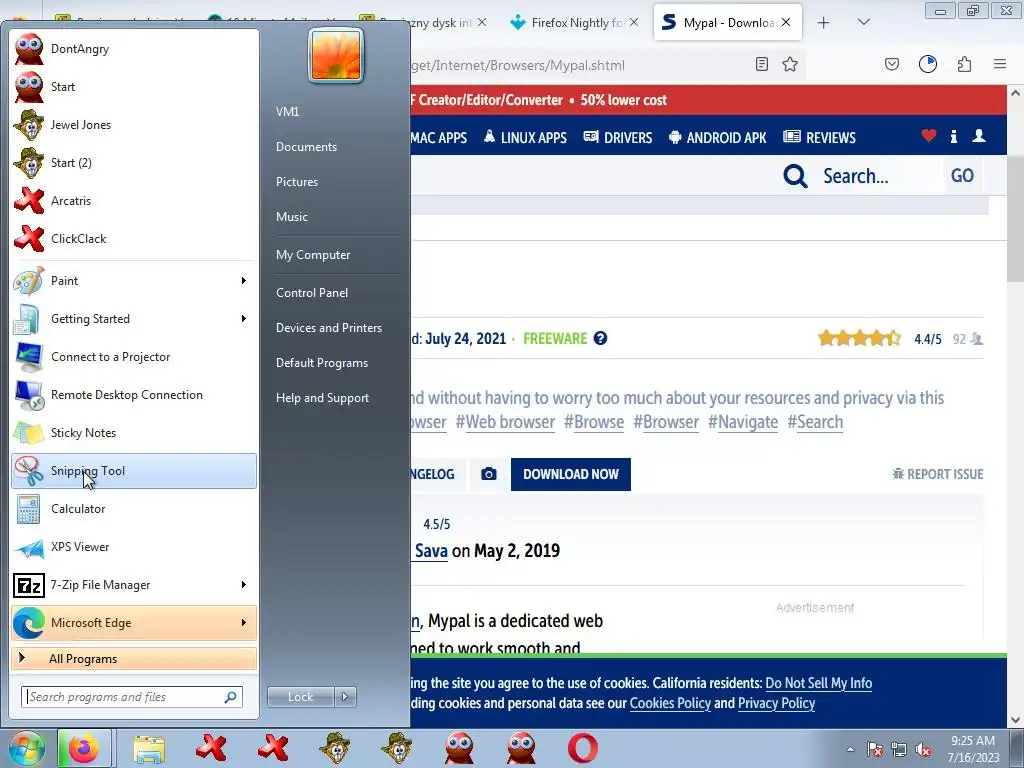Open XPS Viewer

tap(134, 547)
